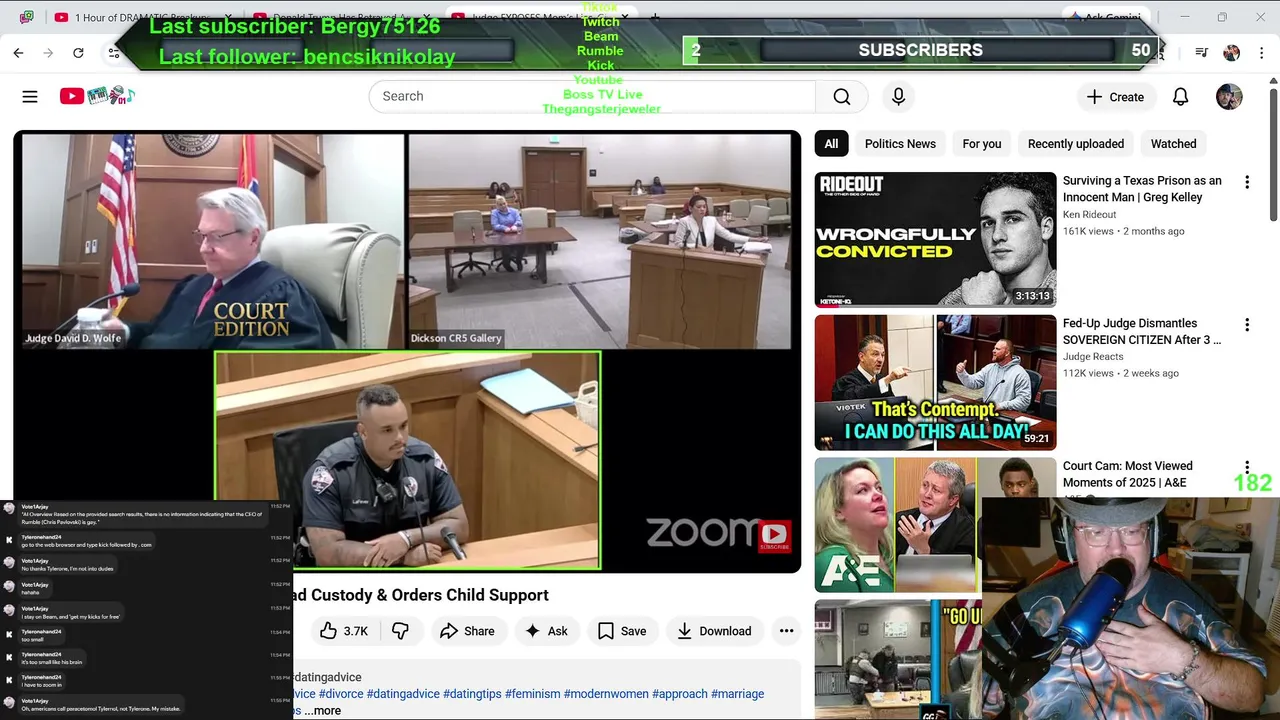Screen dimensions: 1280x720
Task: Click the '161K views' metadata text
Action: (x=1088, y=231)
